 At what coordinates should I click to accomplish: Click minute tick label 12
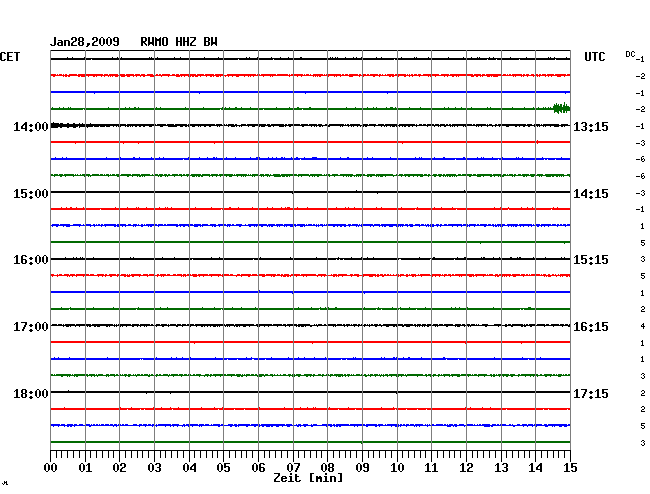(x=466, y=468)
